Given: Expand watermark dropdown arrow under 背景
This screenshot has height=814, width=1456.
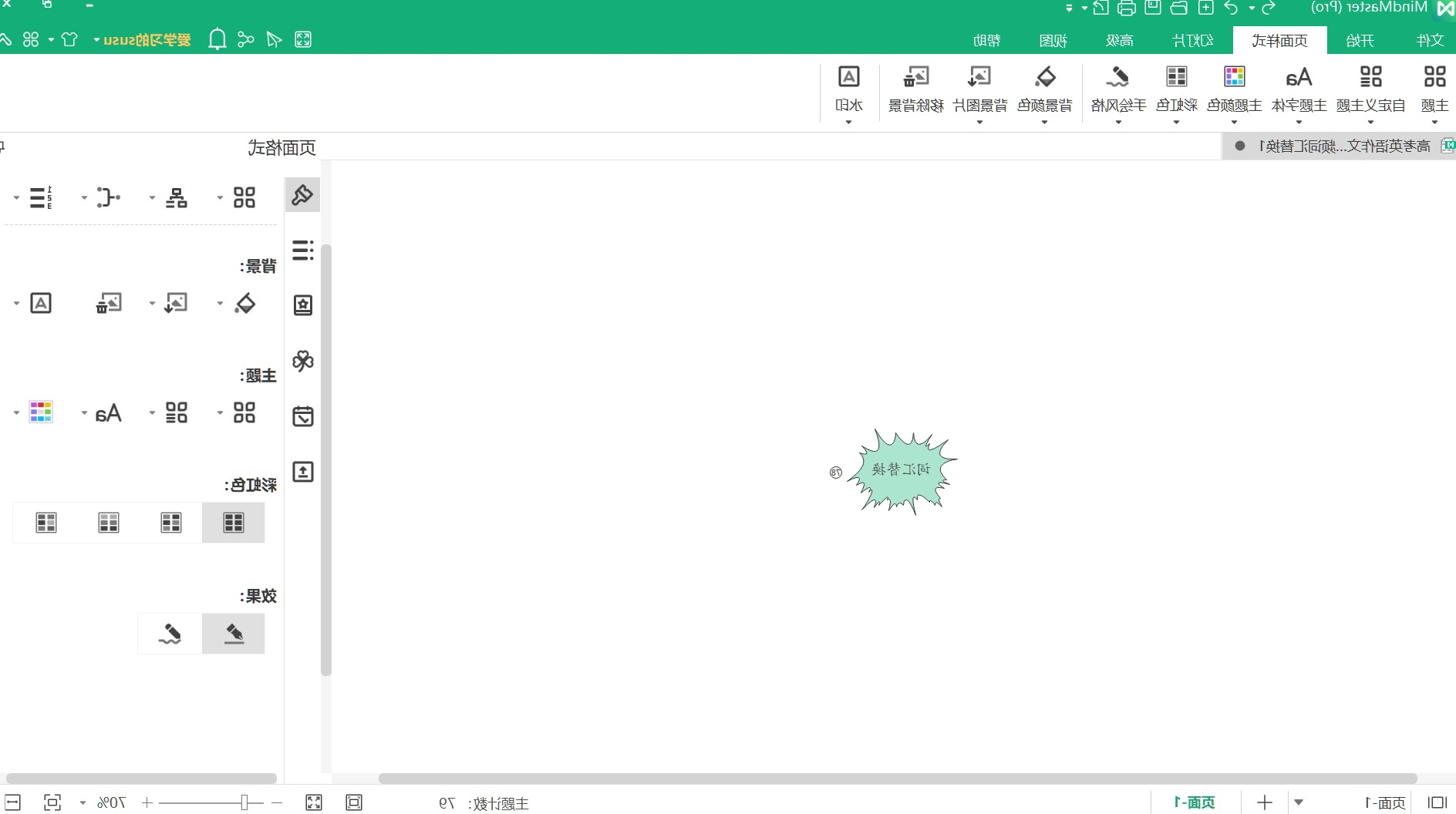Looking at the screenshot, I should [17, 304].
